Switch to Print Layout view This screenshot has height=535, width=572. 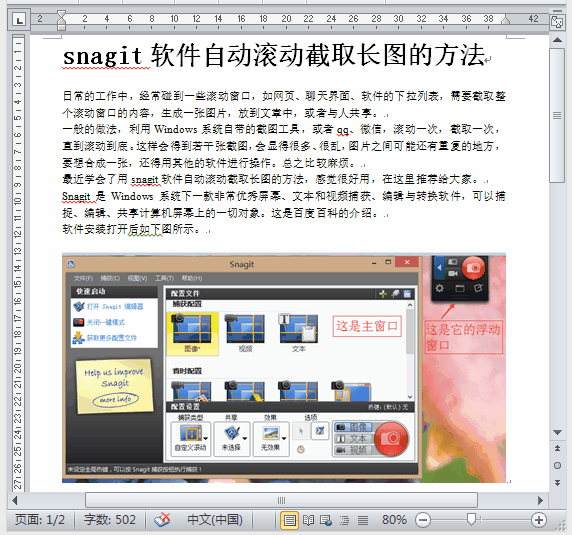289,520
